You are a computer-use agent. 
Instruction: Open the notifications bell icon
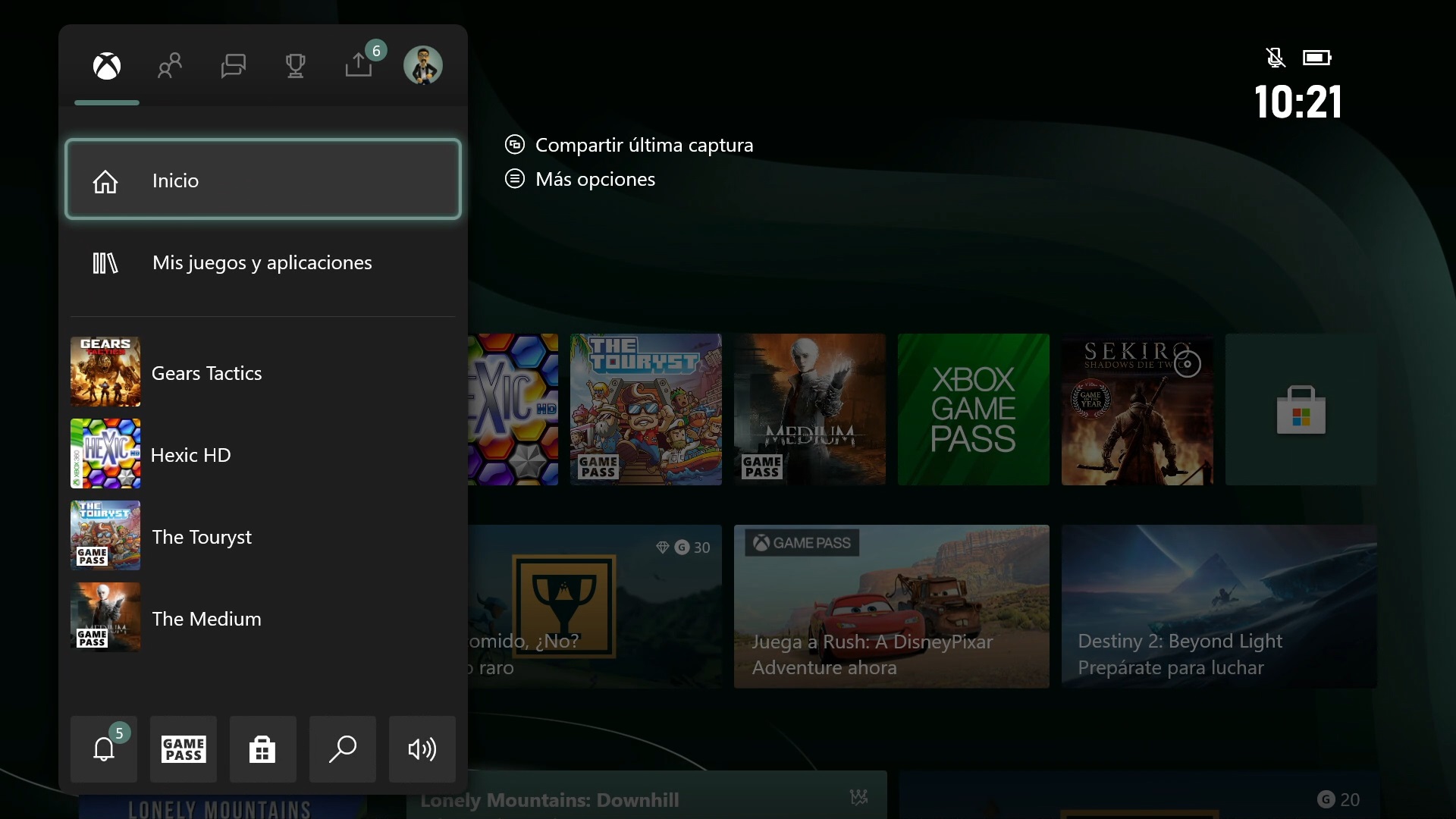click(104, 749)
